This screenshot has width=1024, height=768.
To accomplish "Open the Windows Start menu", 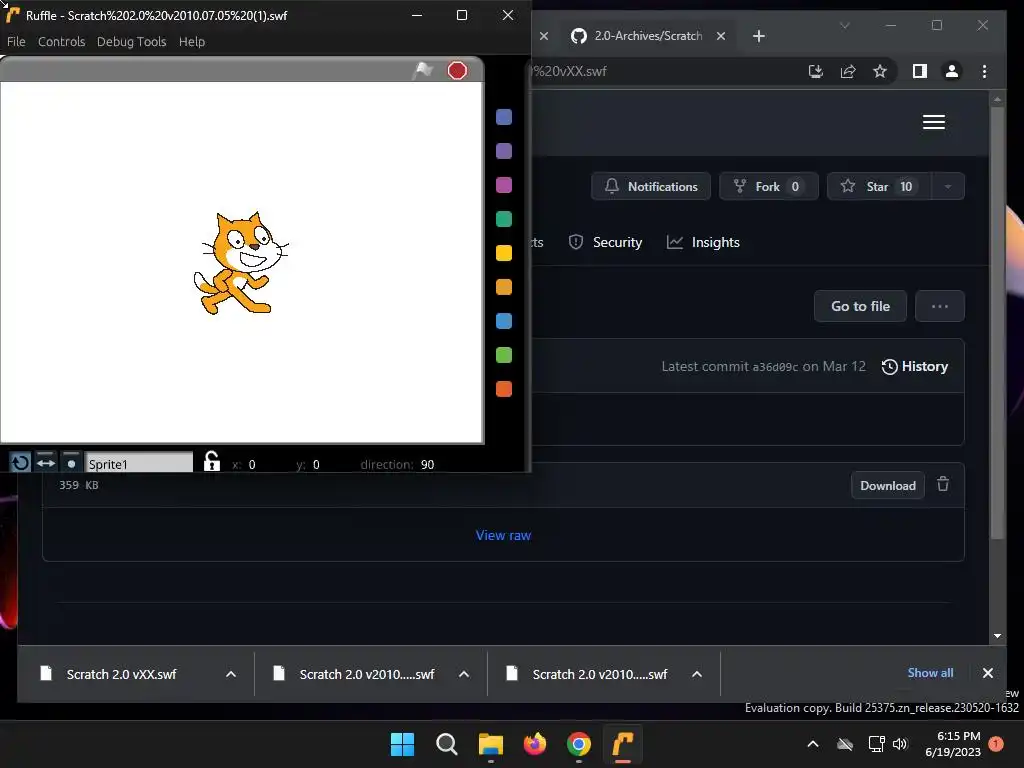I will pyautogui.click(x=402, y=744).
